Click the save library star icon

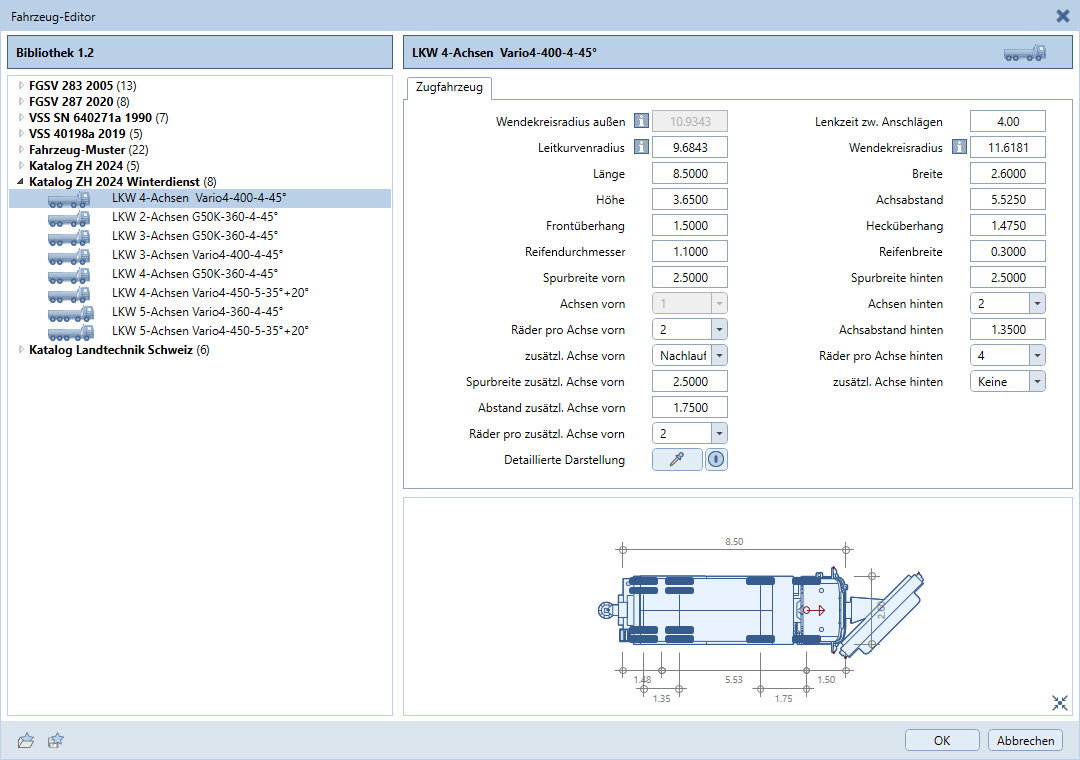(57, 740)
